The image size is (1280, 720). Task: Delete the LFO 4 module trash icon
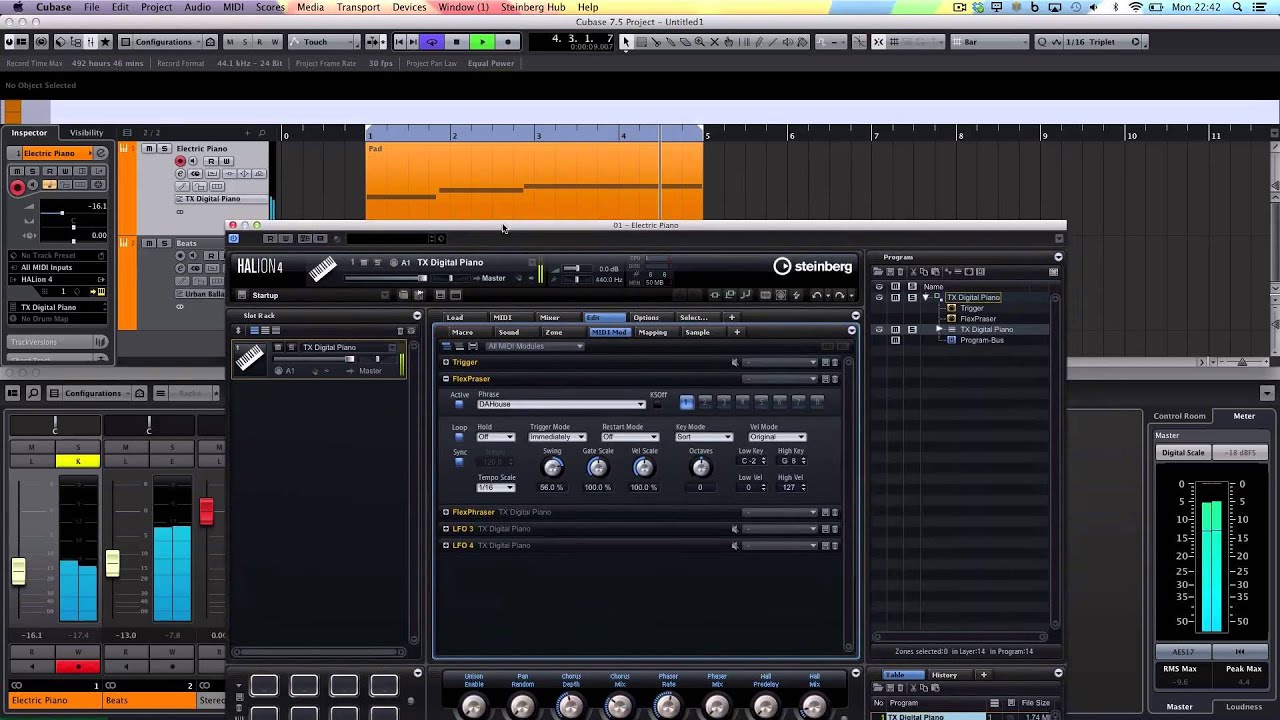[835, 546]
